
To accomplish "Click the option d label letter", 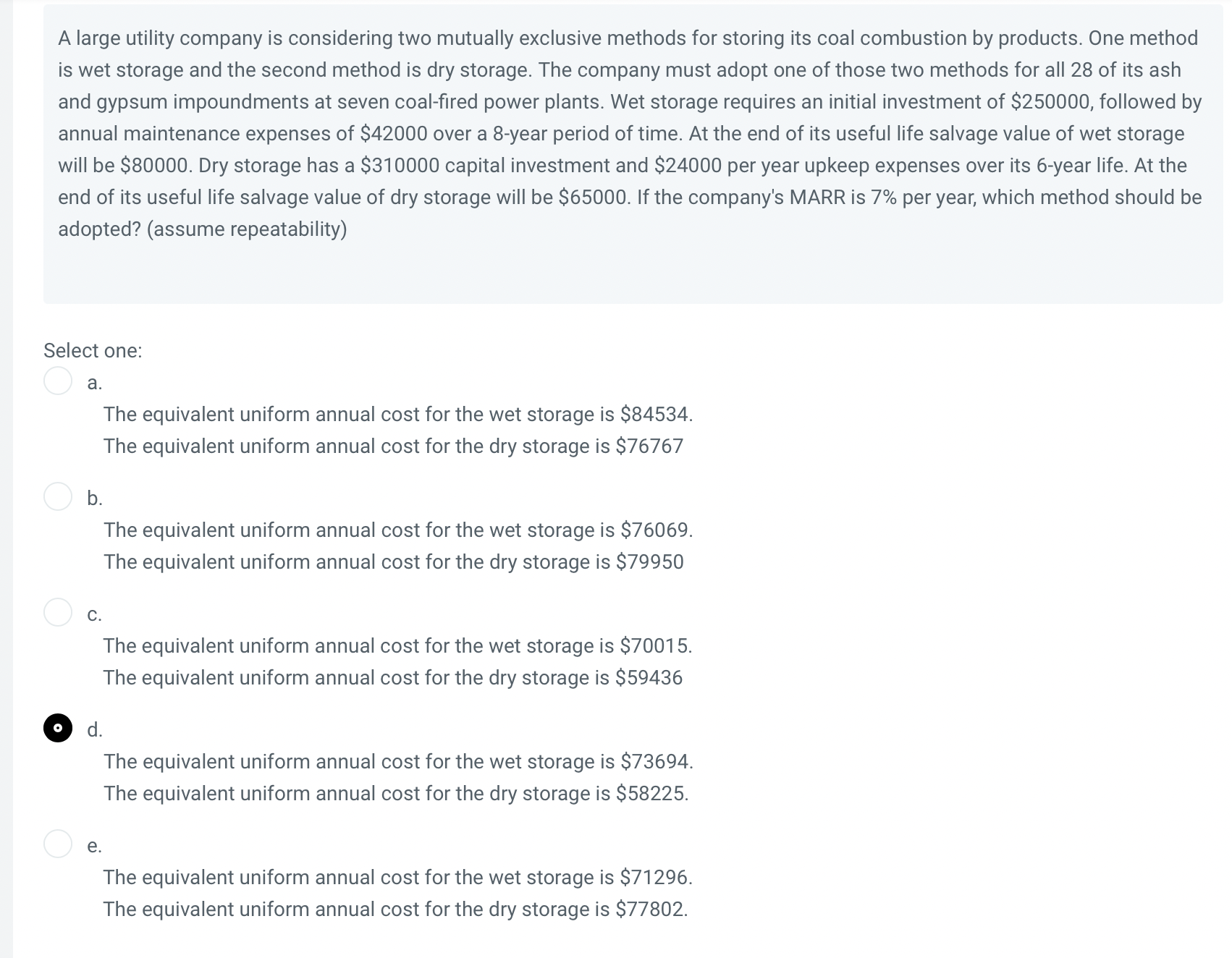I will [94, 731].
